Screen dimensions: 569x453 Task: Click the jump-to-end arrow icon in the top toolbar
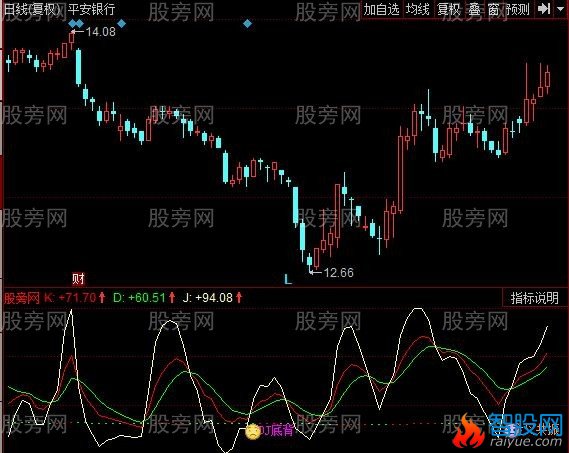[544, 9]
